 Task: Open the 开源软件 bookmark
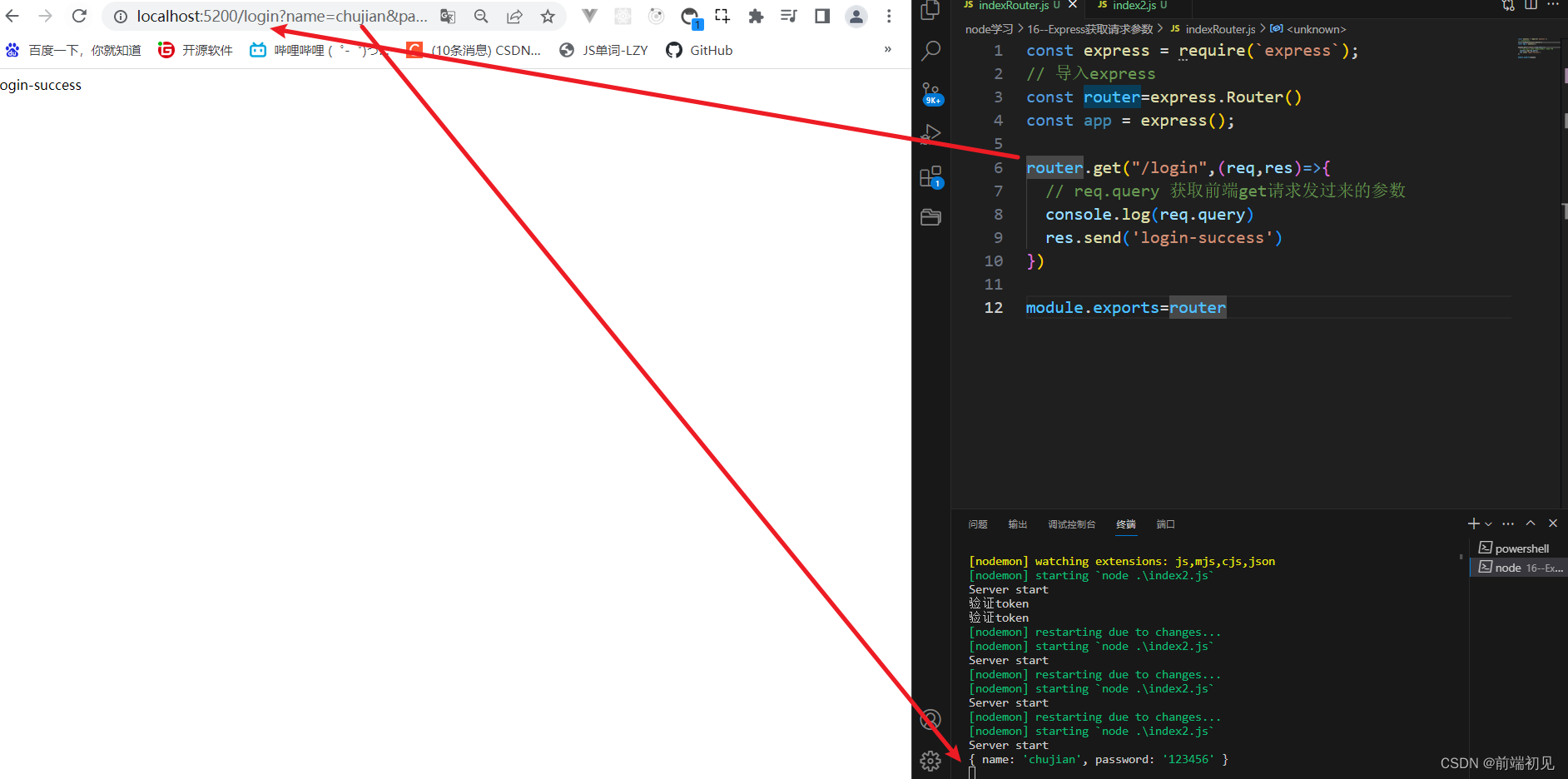coord(196,50)
